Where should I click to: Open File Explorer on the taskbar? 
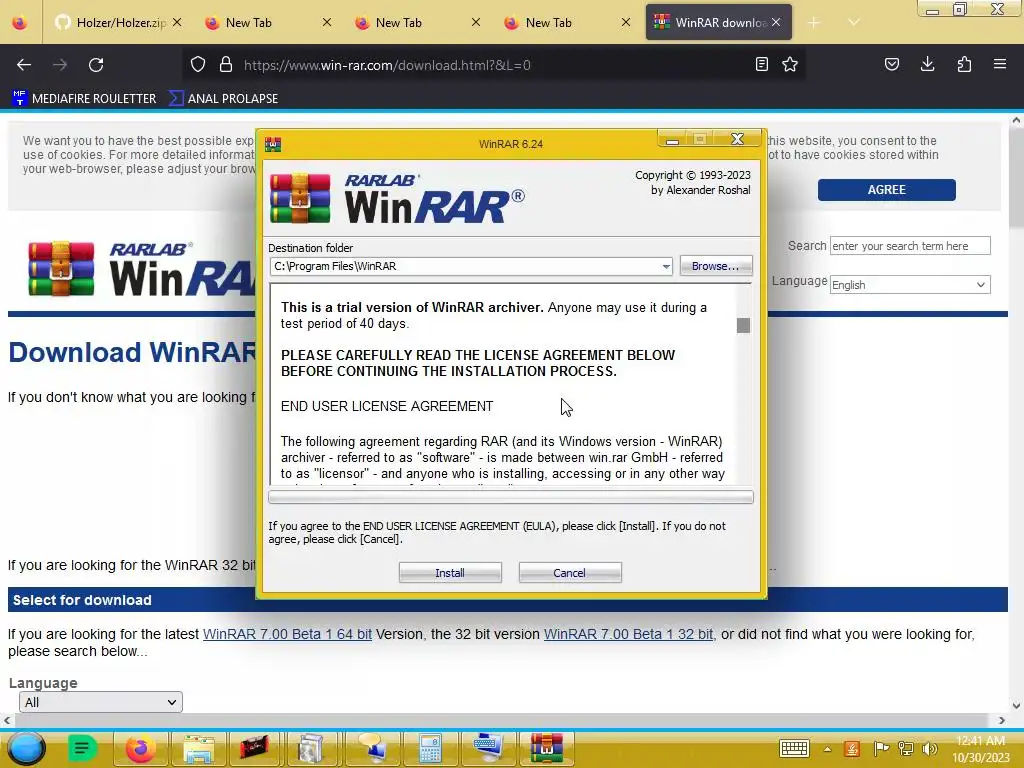click(x=199, y=748)
